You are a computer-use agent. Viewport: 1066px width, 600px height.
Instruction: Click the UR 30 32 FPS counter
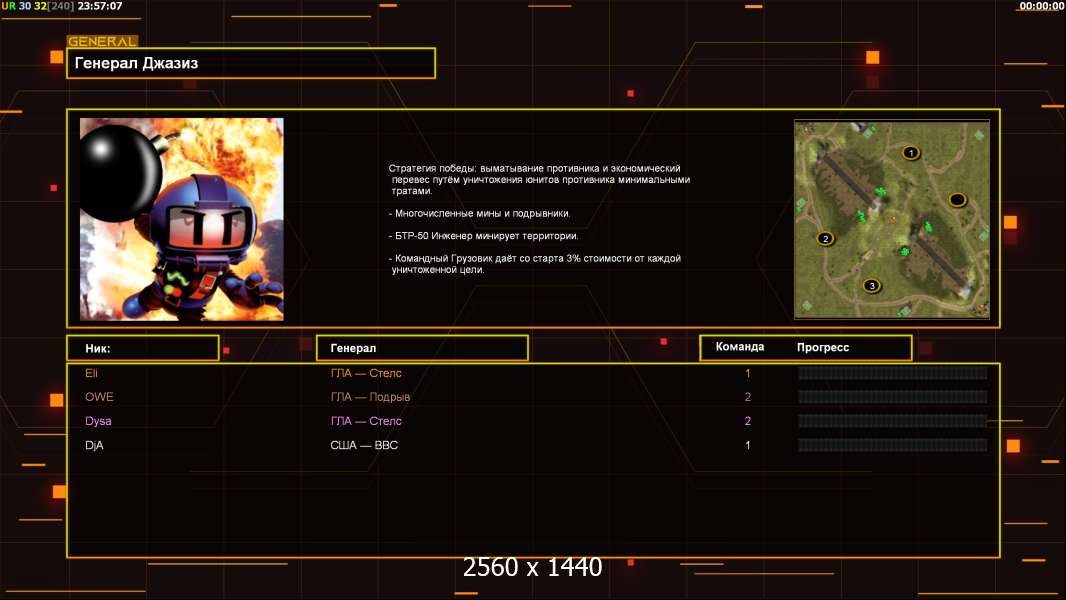coord(37,6)
